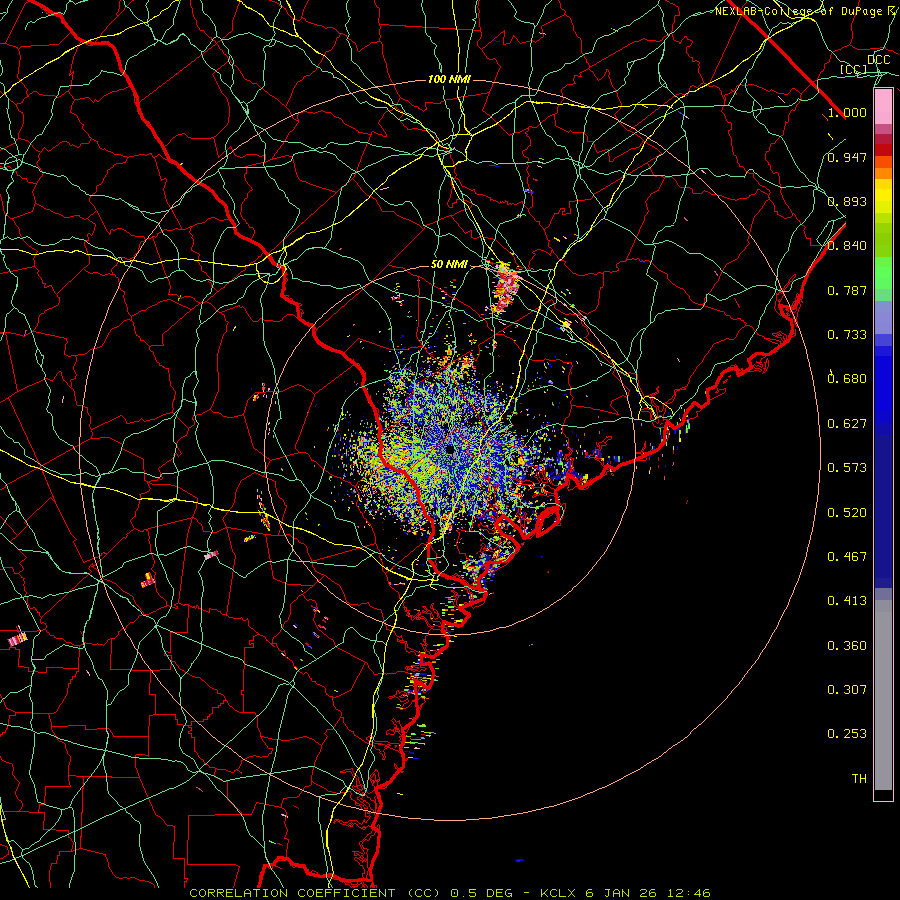Click the CORRELATION COEFFICIENT caption at bottom
This screenshot has height=900, width=900.
pyautogui.click(x=449, y=893)
